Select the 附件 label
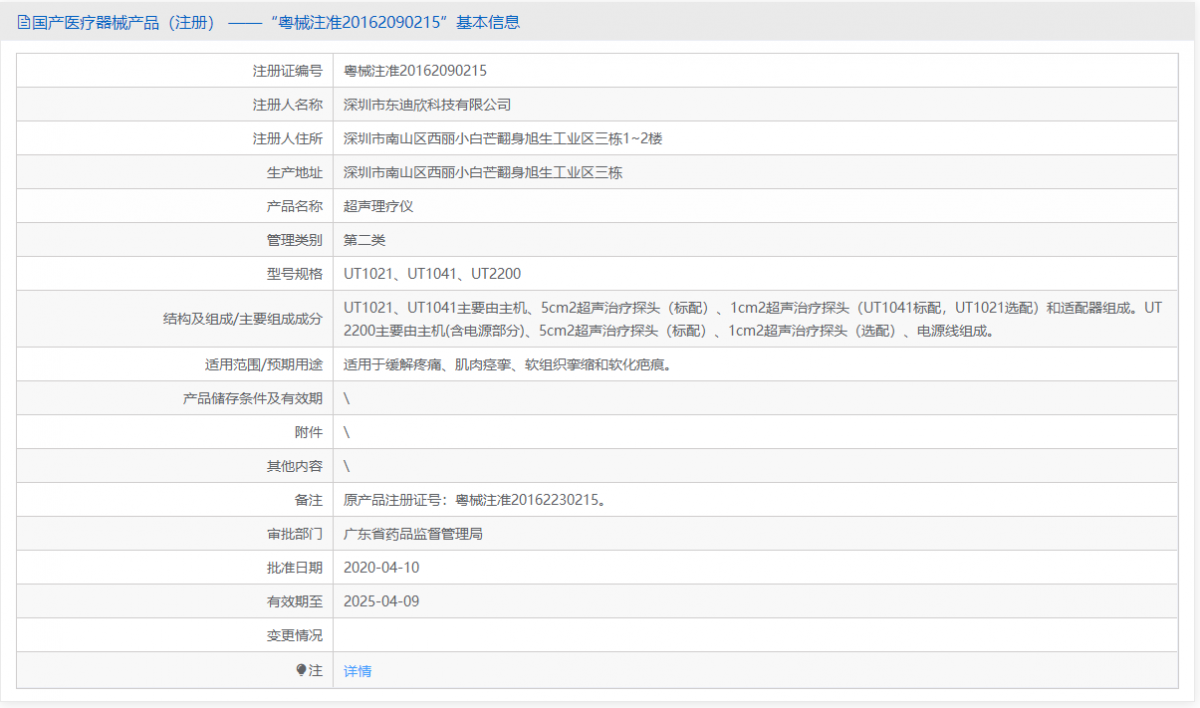Image resolution: width=1200 pixels, height=708 pixels. pyautogui.click(x=309, y=433)
